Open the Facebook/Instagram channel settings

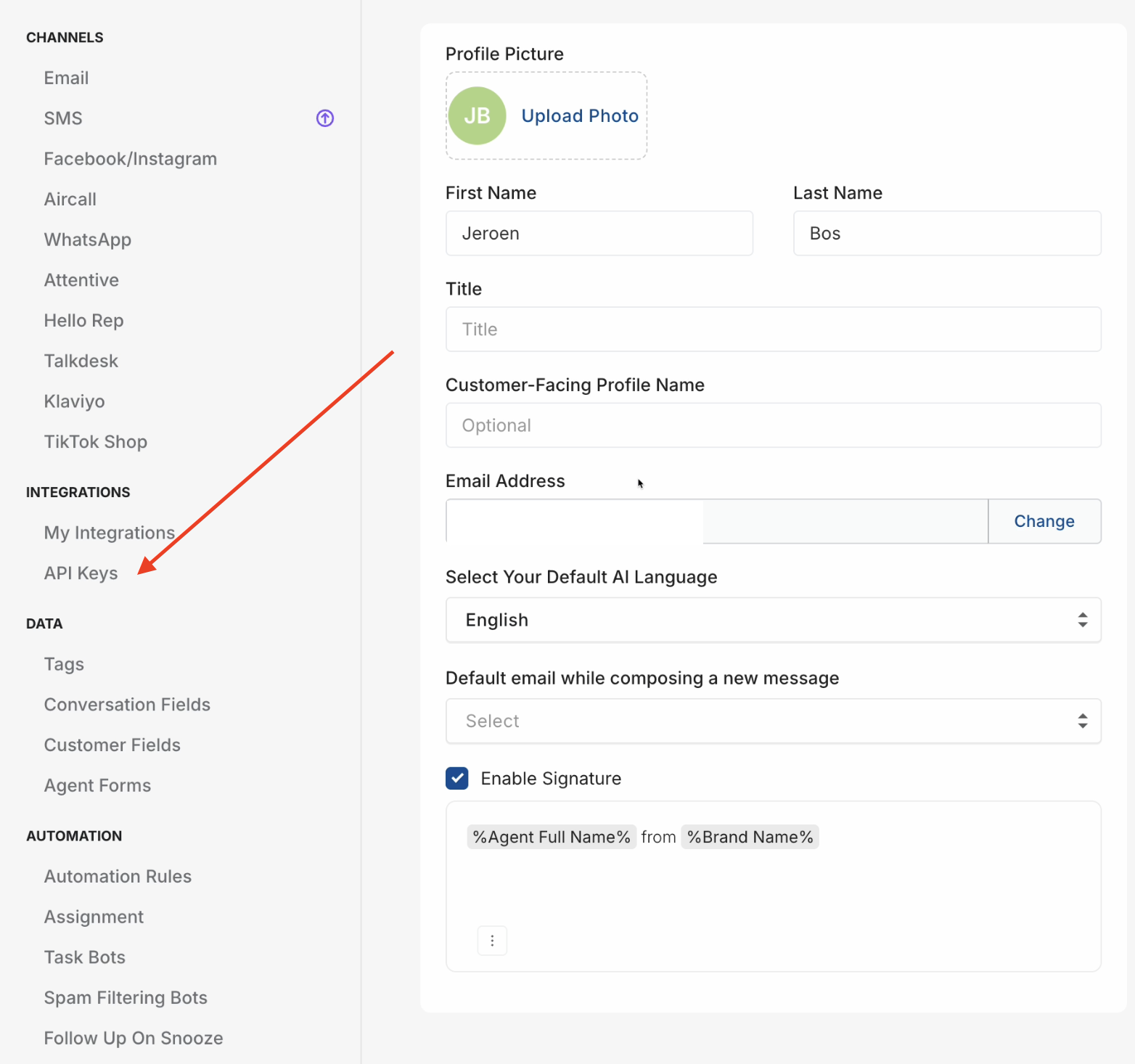pos(131,159)
